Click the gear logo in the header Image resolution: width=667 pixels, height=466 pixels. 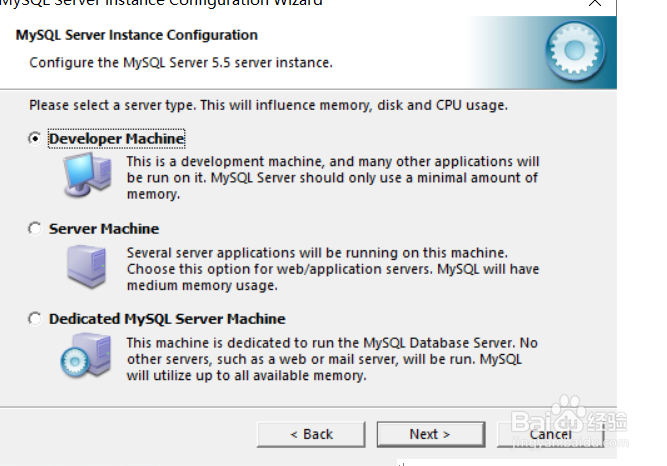575,51
